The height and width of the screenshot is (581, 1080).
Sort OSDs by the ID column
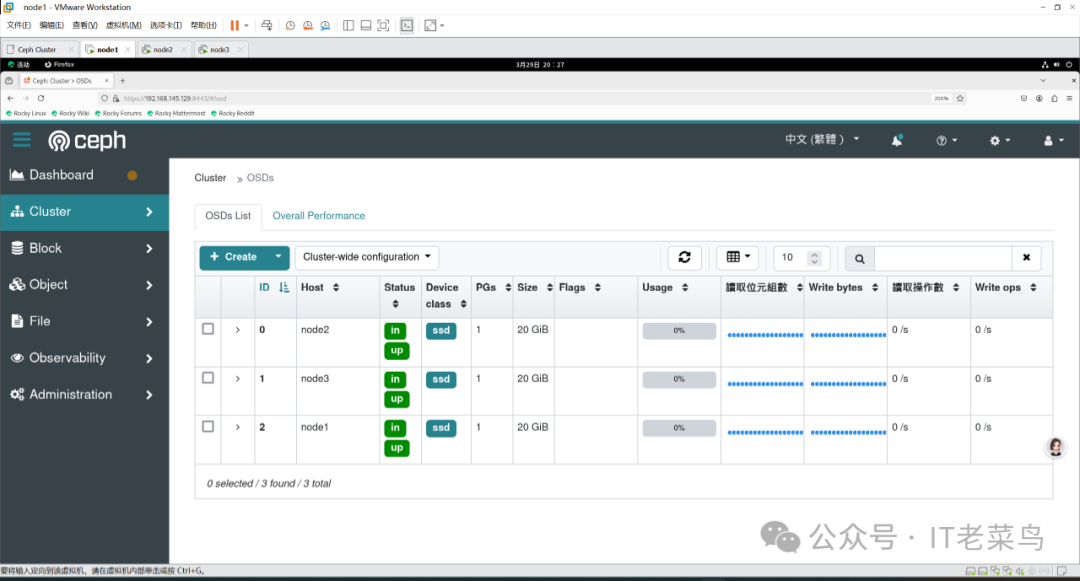tap(274, 288)
